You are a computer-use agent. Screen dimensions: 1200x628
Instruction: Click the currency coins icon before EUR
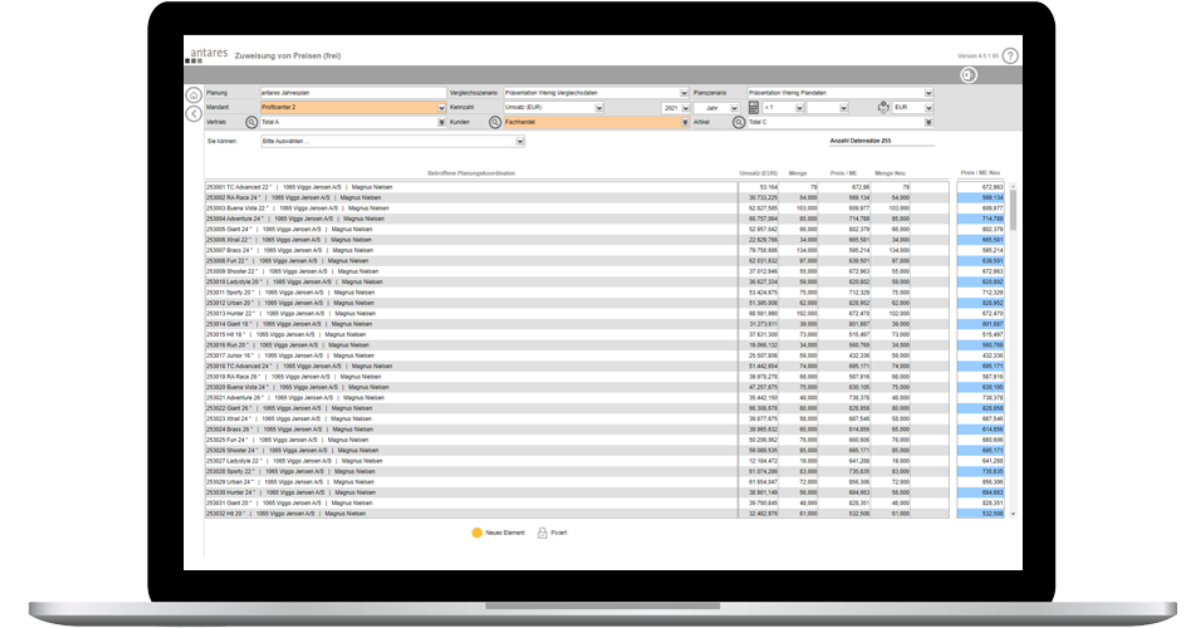[883, 107]
